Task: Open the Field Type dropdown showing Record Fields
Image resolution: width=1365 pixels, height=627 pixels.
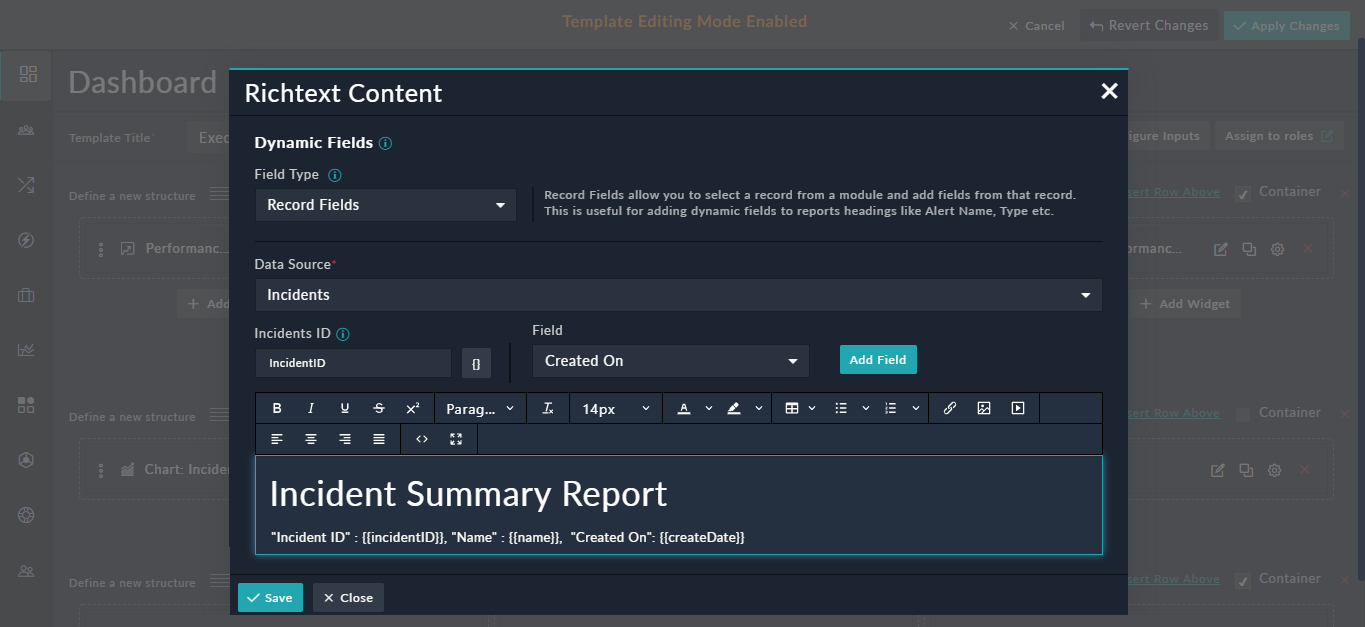Action: [385, 204]
